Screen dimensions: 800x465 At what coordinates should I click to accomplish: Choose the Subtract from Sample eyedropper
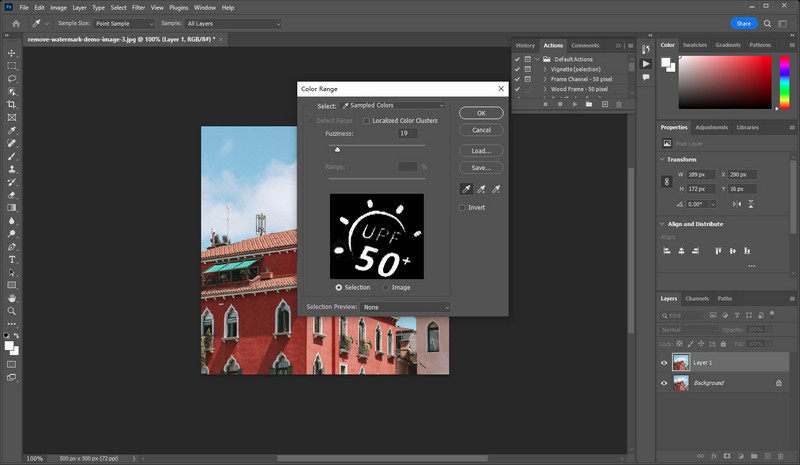tap(496, 189)
